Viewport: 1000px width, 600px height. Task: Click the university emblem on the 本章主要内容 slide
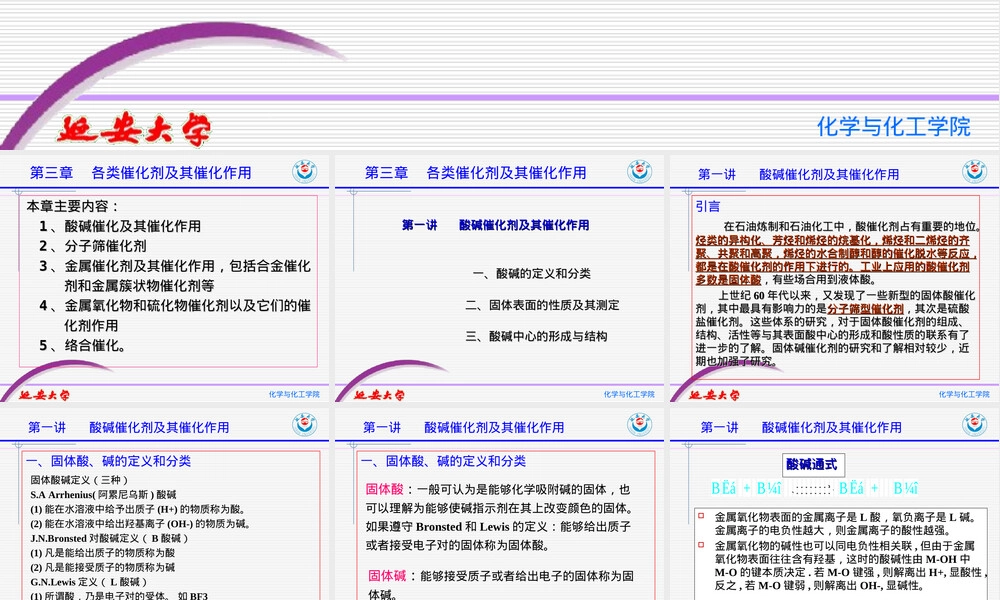click(305, 172)
